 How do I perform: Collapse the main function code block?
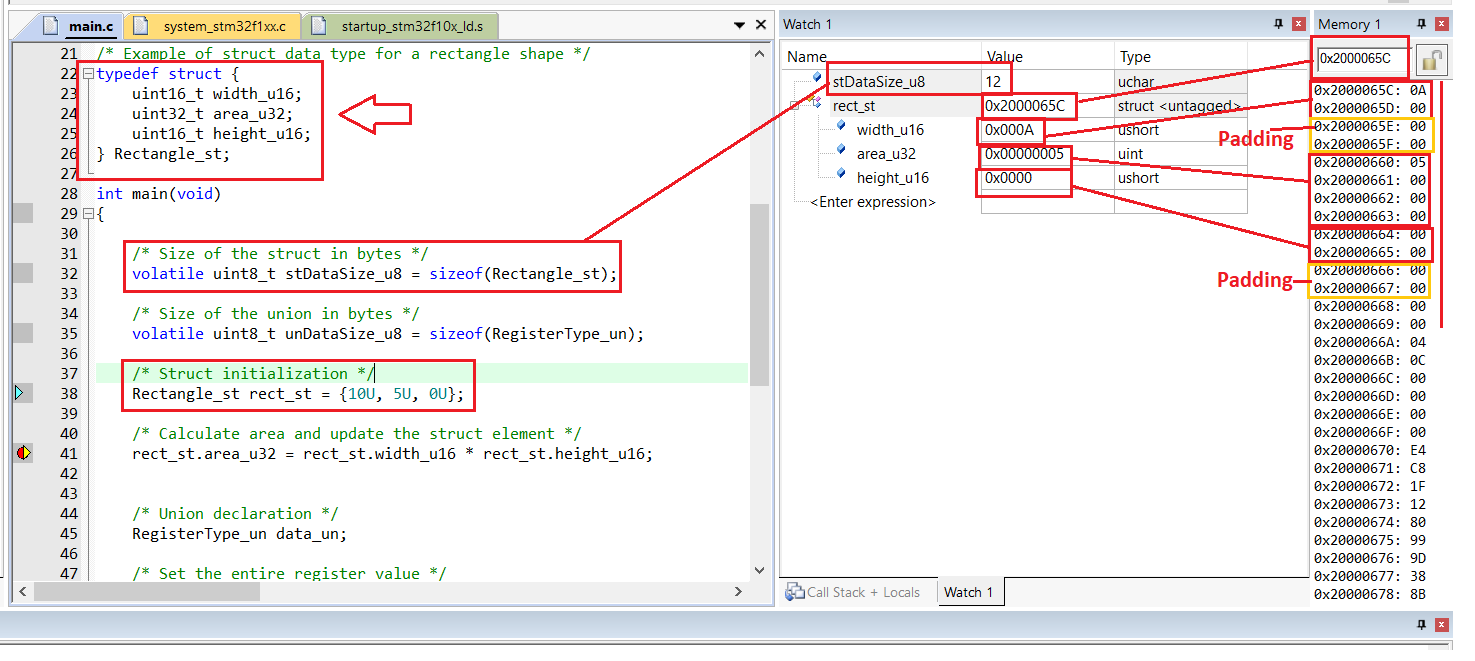point(88,214)
